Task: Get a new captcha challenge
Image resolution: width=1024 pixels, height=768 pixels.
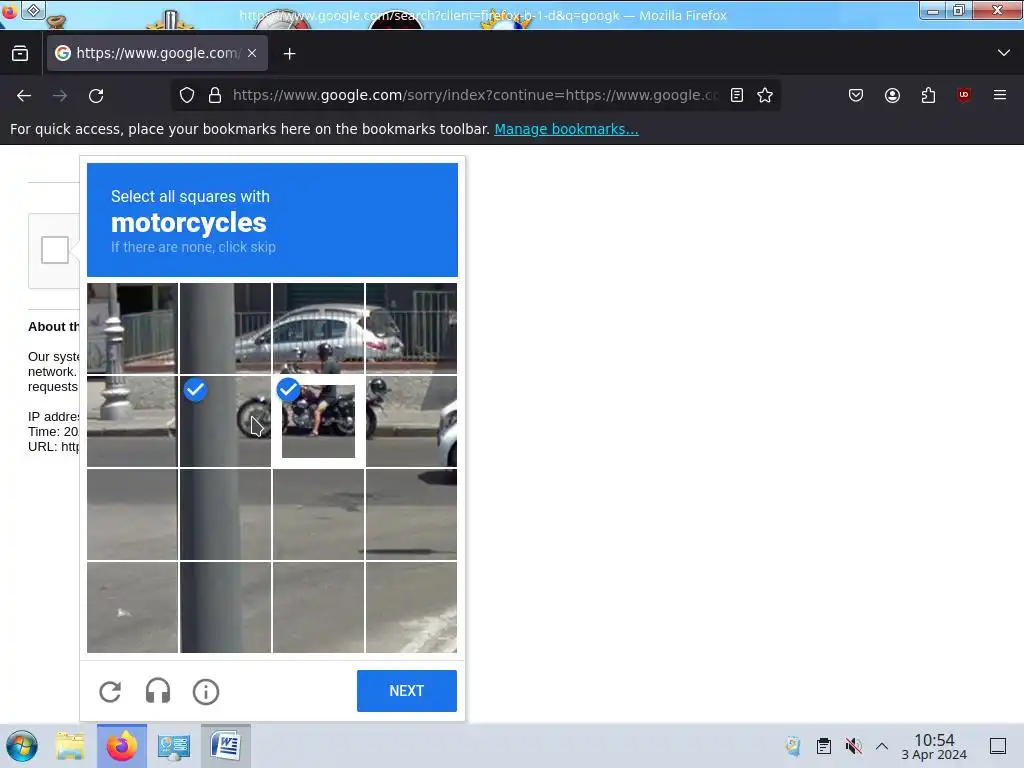Action: coord(110,692)
